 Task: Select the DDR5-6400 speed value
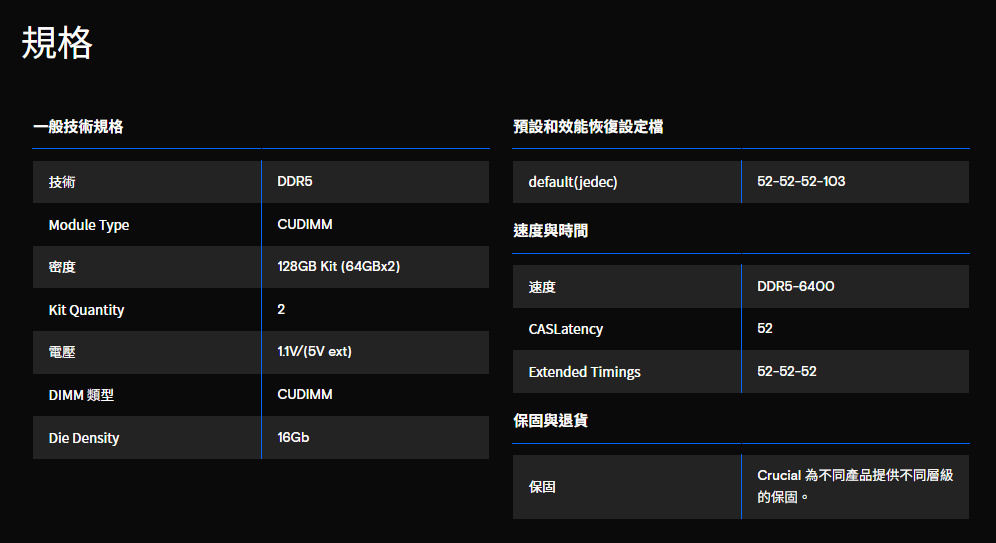[x=796, y=287]
